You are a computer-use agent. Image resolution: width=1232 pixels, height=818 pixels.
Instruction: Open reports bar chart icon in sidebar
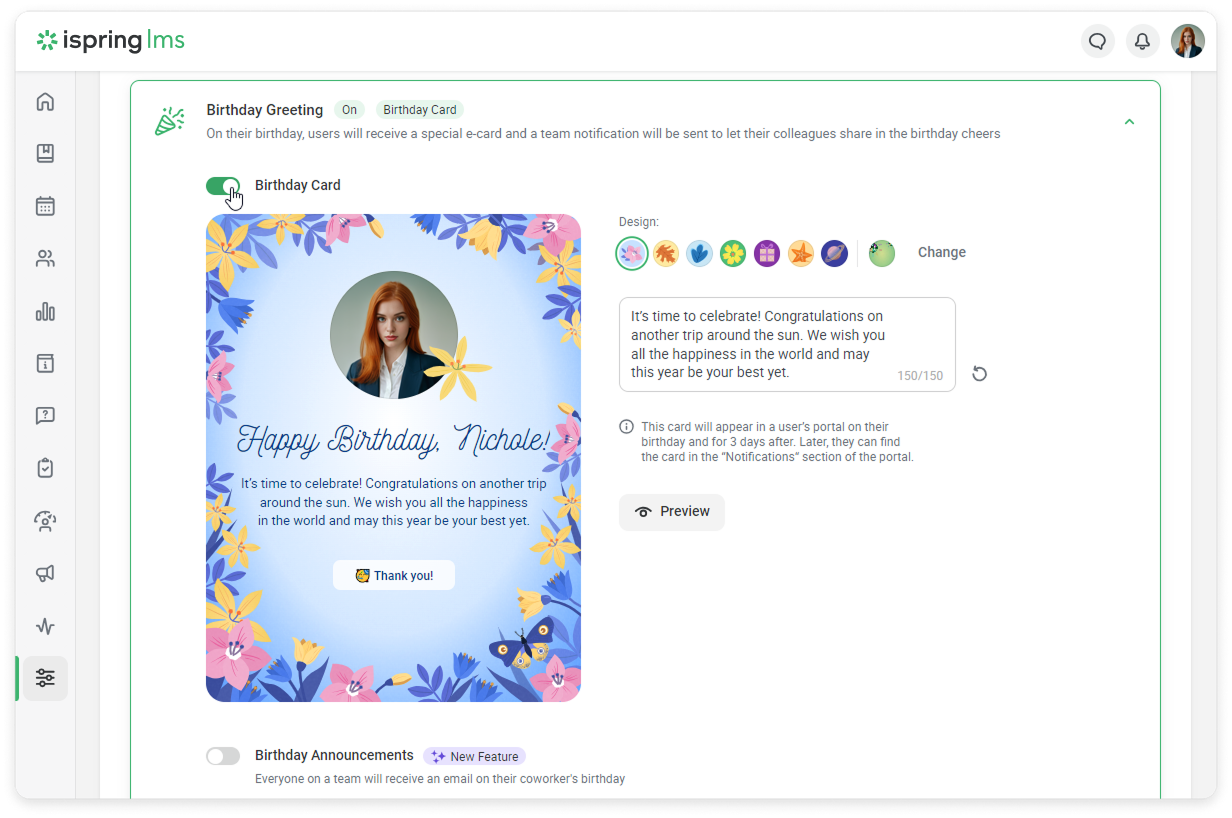45,312
